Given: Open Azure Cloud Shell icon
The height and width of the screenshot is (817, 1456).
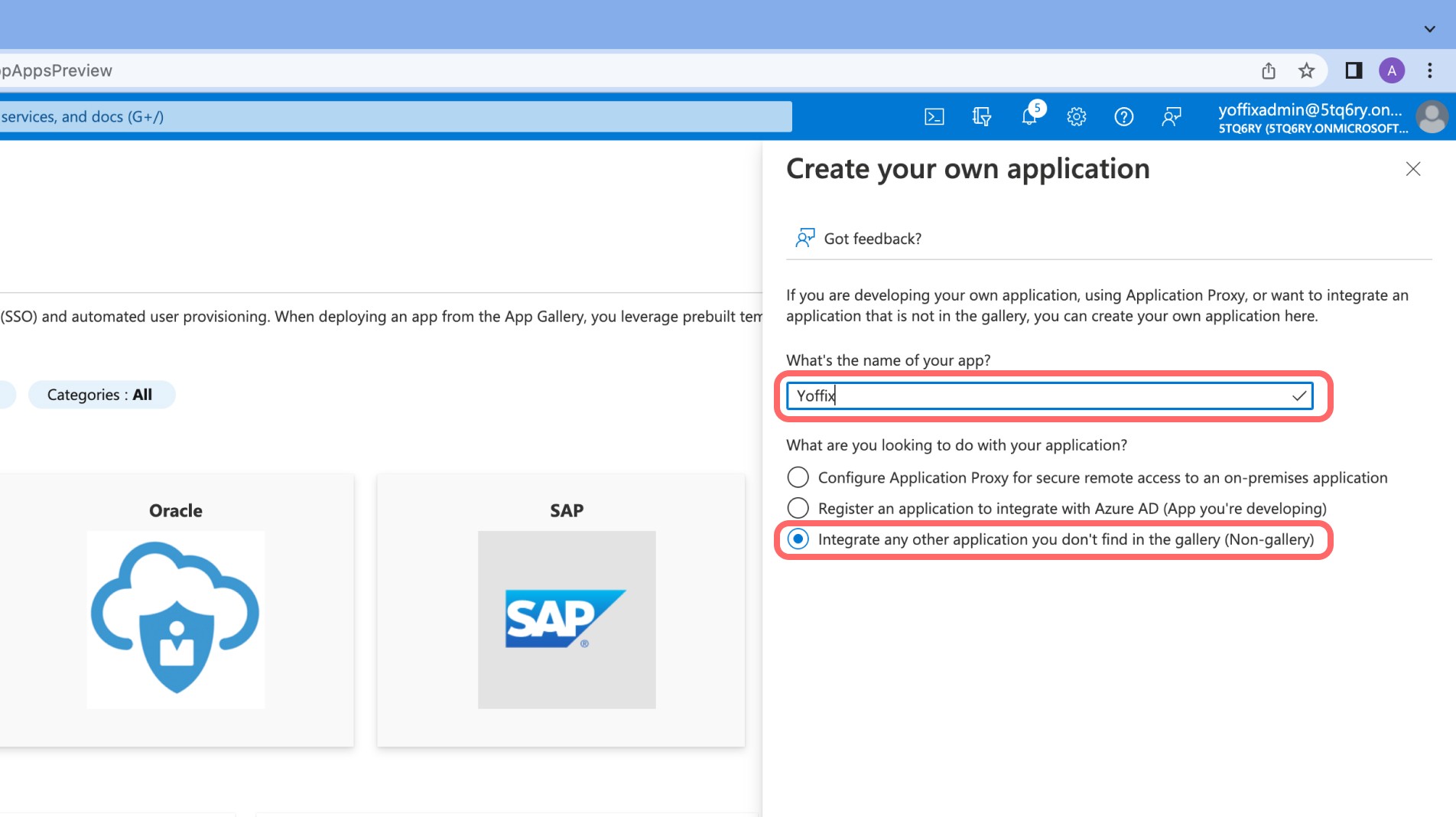Looking at the screenshot, I should 934,116.
